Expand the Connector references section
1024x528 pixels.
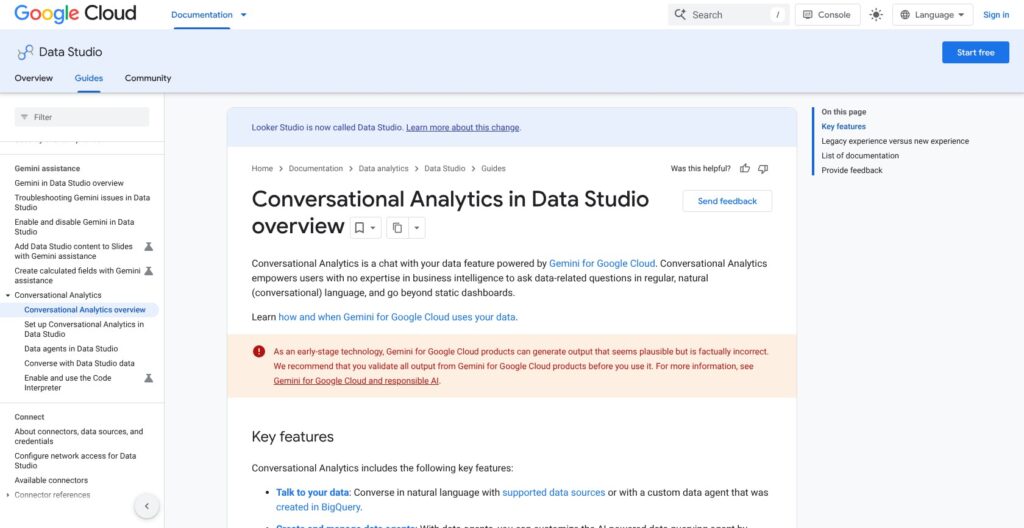(x=7, y=495)
